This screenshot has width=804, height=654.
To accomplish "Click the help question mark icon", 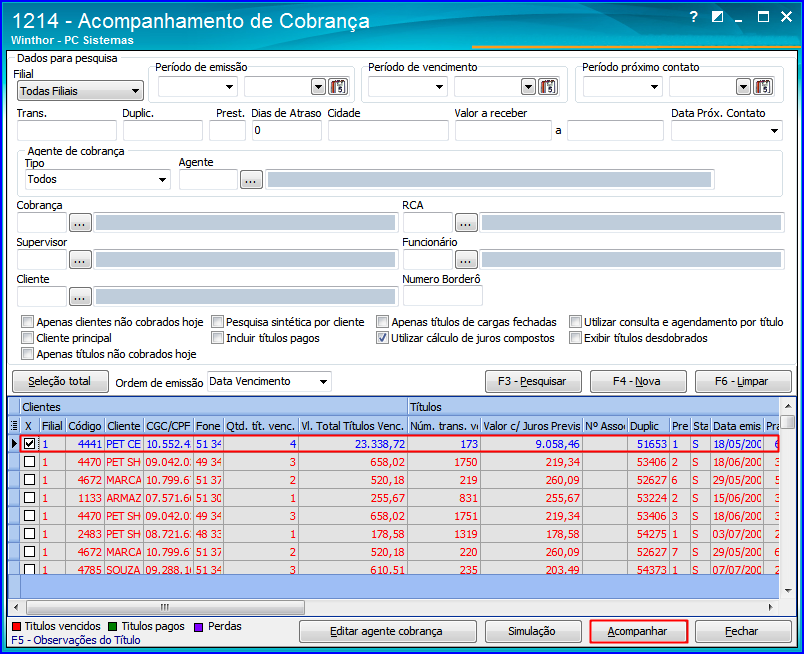I will coord(693,17).
